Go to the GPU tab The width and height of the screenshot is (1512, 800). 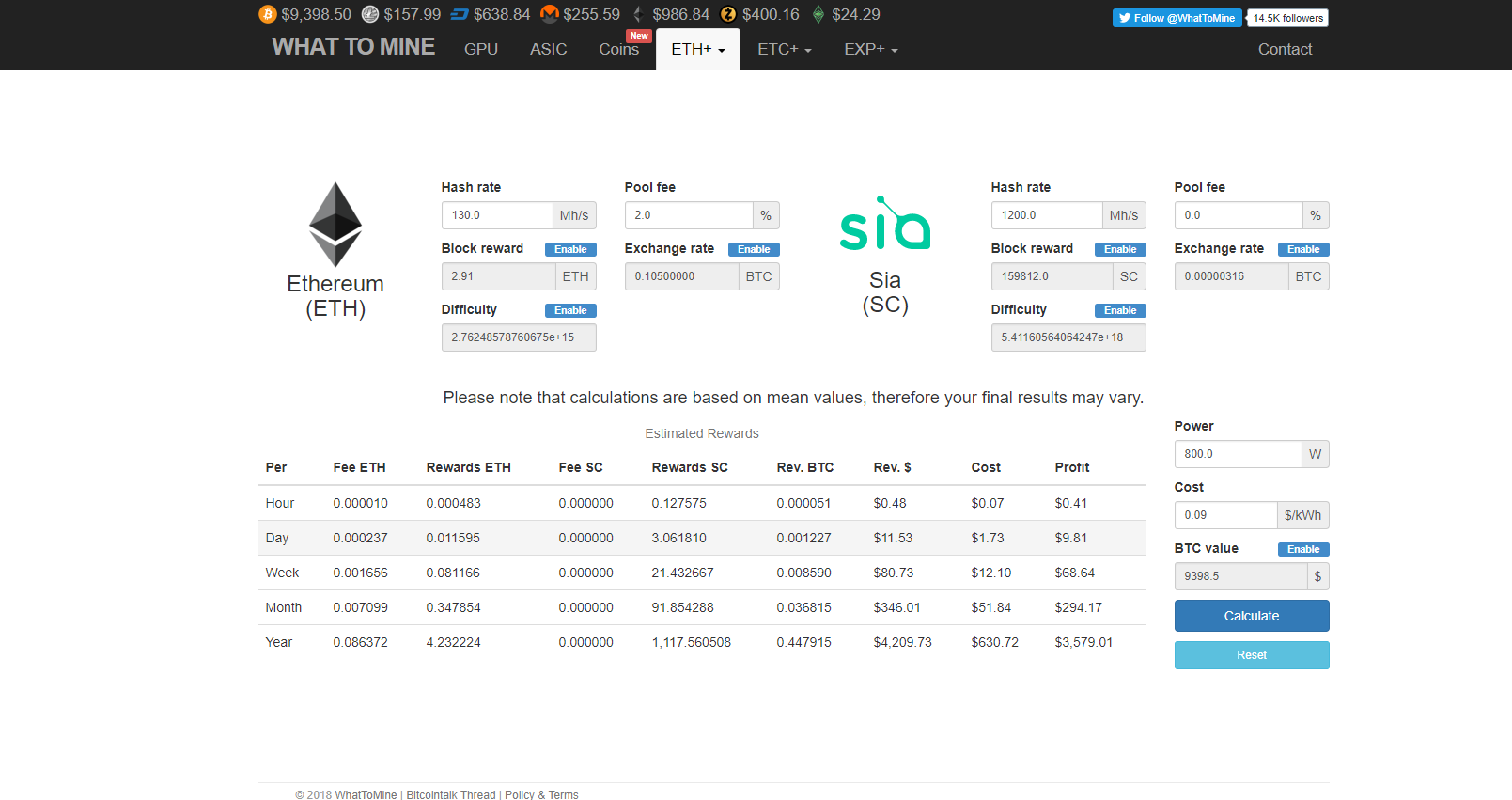pyautogui.click(x=481, y=49)
